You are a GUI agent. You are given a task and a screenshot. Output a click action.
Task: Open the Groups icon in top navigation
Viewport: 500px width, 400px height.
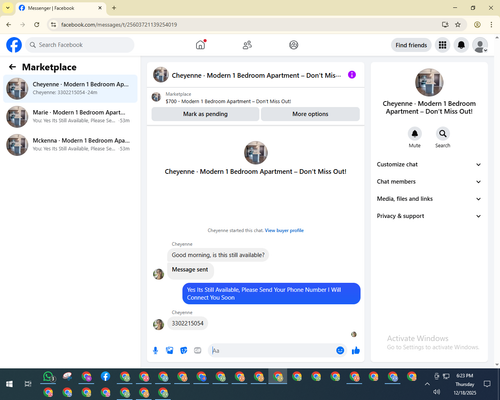(294, 45)
